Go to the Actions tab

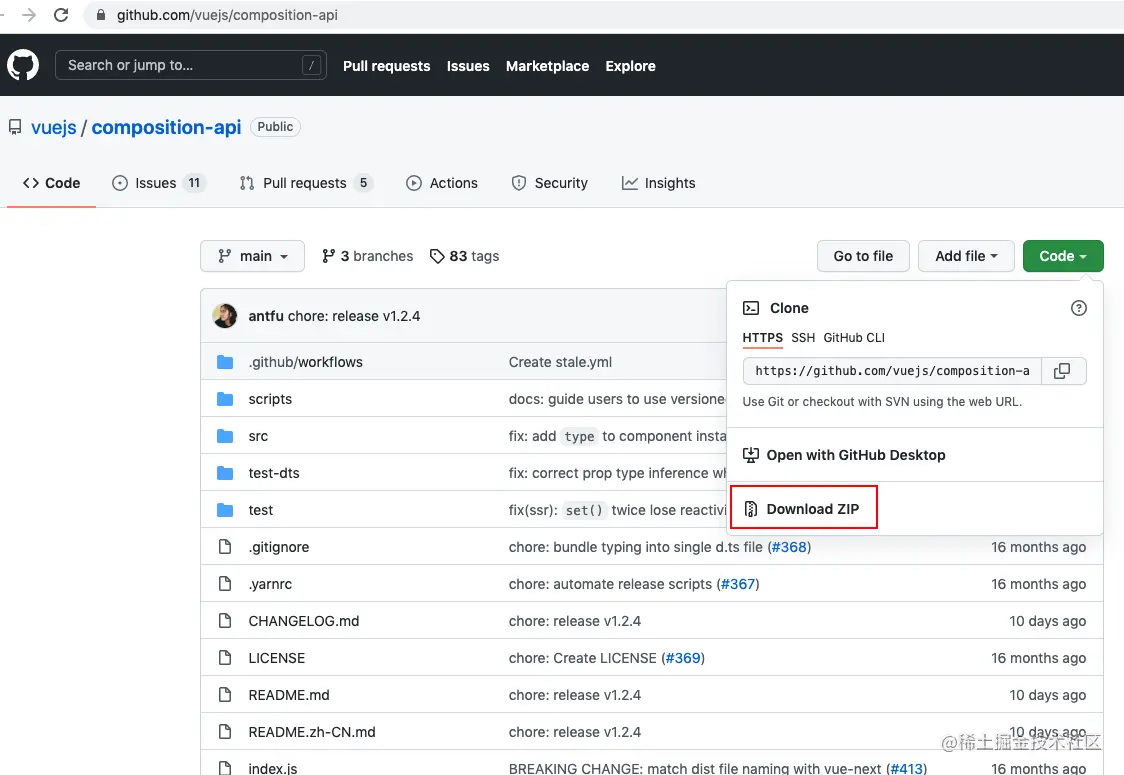click(x=442, y=183)
